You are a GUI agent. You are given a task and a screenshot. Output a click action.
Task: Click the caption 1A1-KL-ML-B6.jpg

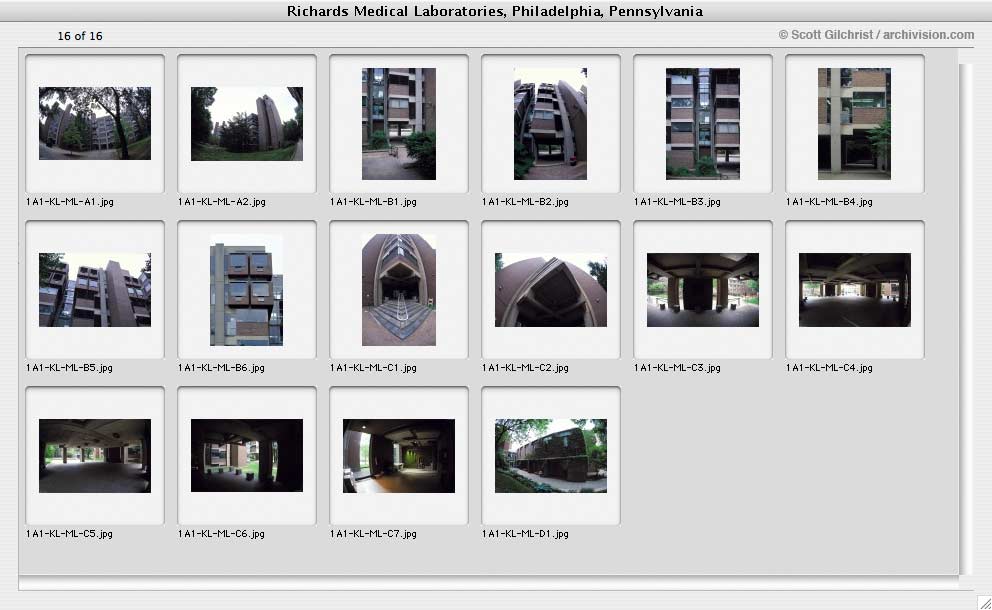pyautogui.click(x=221, y=368)
